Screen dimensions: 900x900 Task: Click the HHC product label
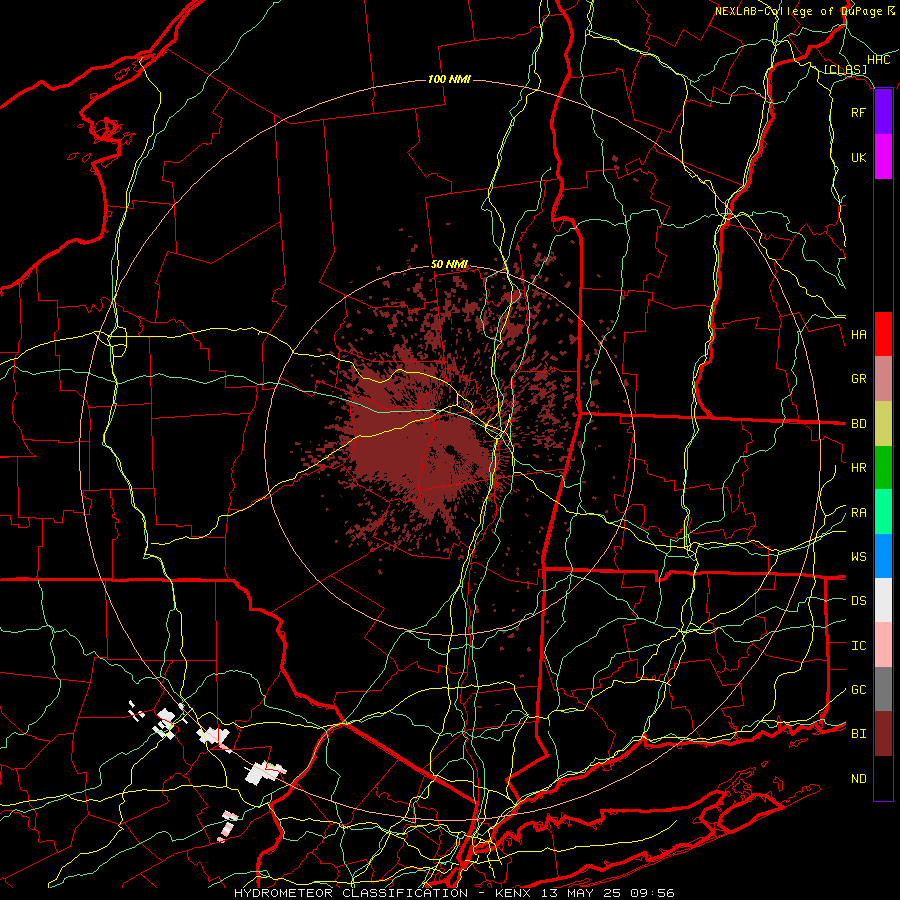tap(878, 60)
